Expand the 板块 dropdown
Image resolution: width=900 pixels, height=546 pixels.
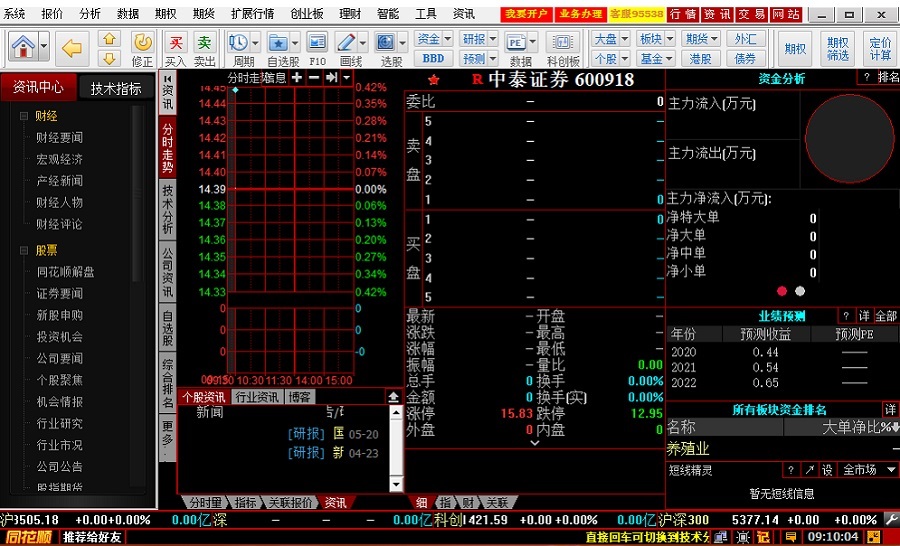(669, 39)
